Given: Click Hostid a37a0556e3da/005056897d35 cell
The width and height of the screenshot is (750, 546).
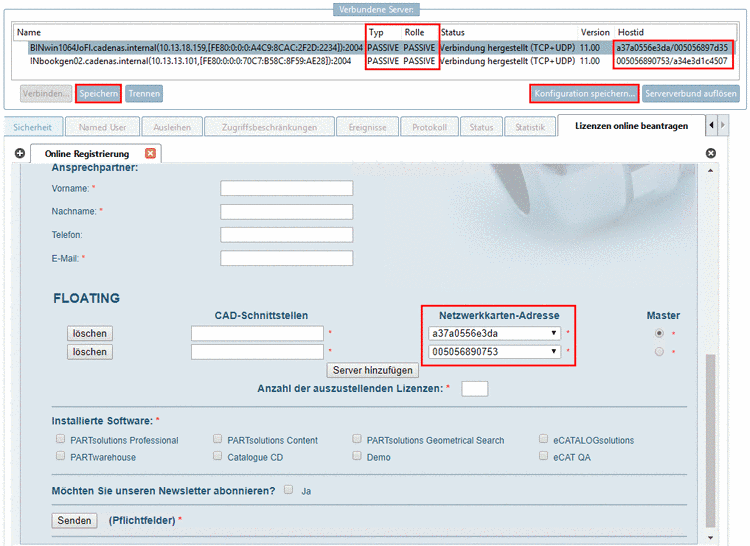Looking at the screenshot, I should [x=672, y=48].
